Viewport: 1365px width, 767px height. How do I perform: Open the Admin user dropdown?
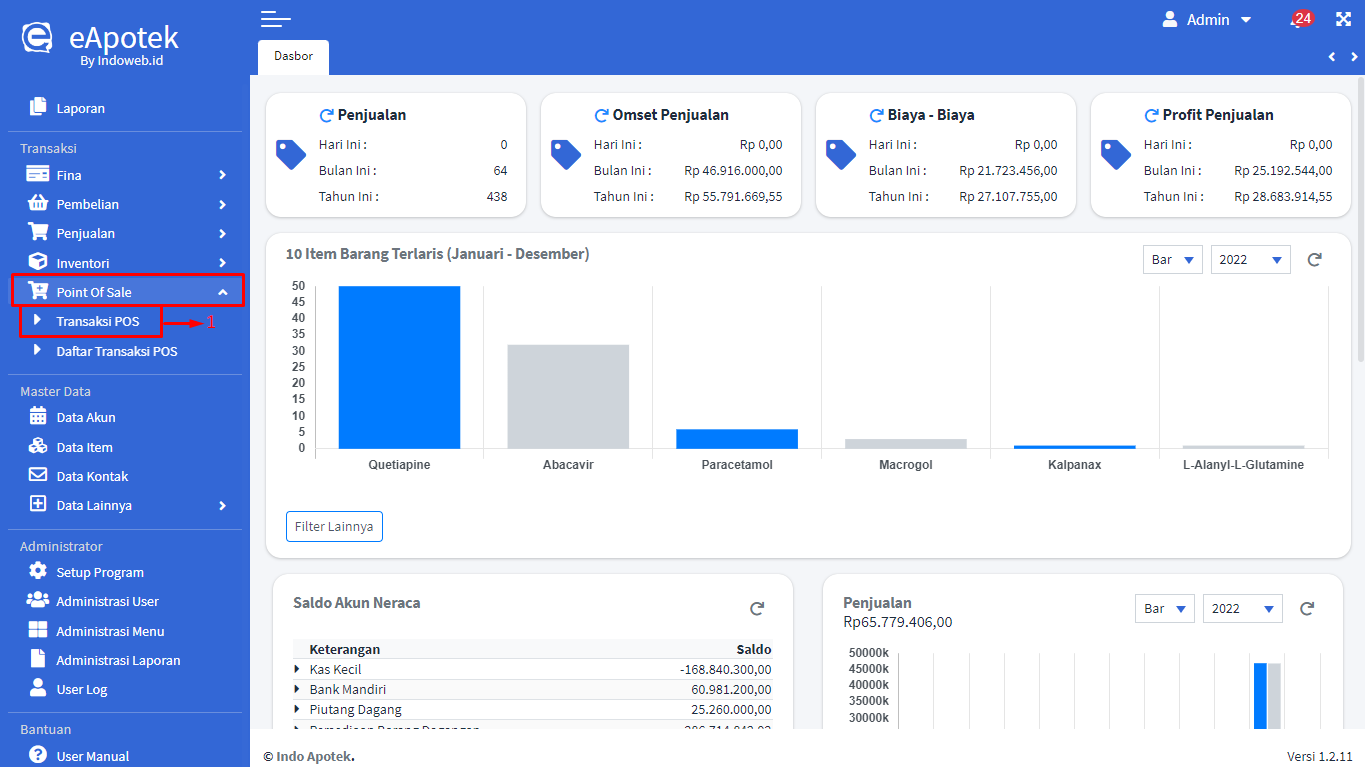click(1208, 20)
